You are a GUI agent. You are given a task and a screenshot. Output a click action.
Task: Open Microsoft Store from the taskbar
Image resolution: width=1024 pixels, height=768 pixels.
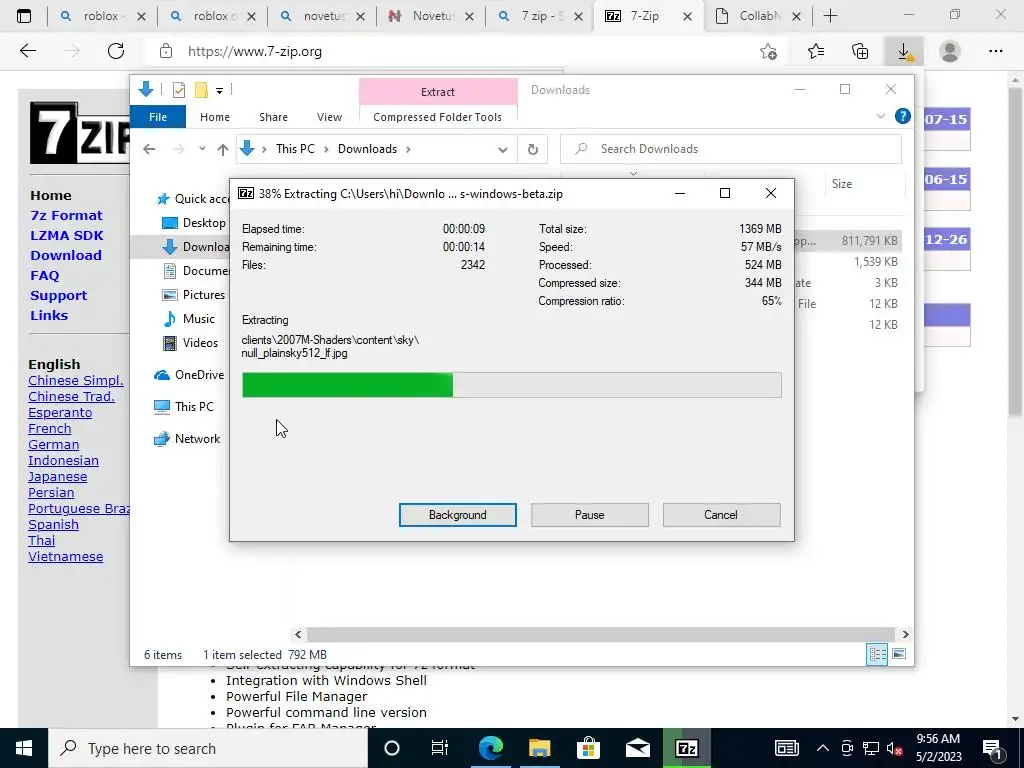(588, 748)
